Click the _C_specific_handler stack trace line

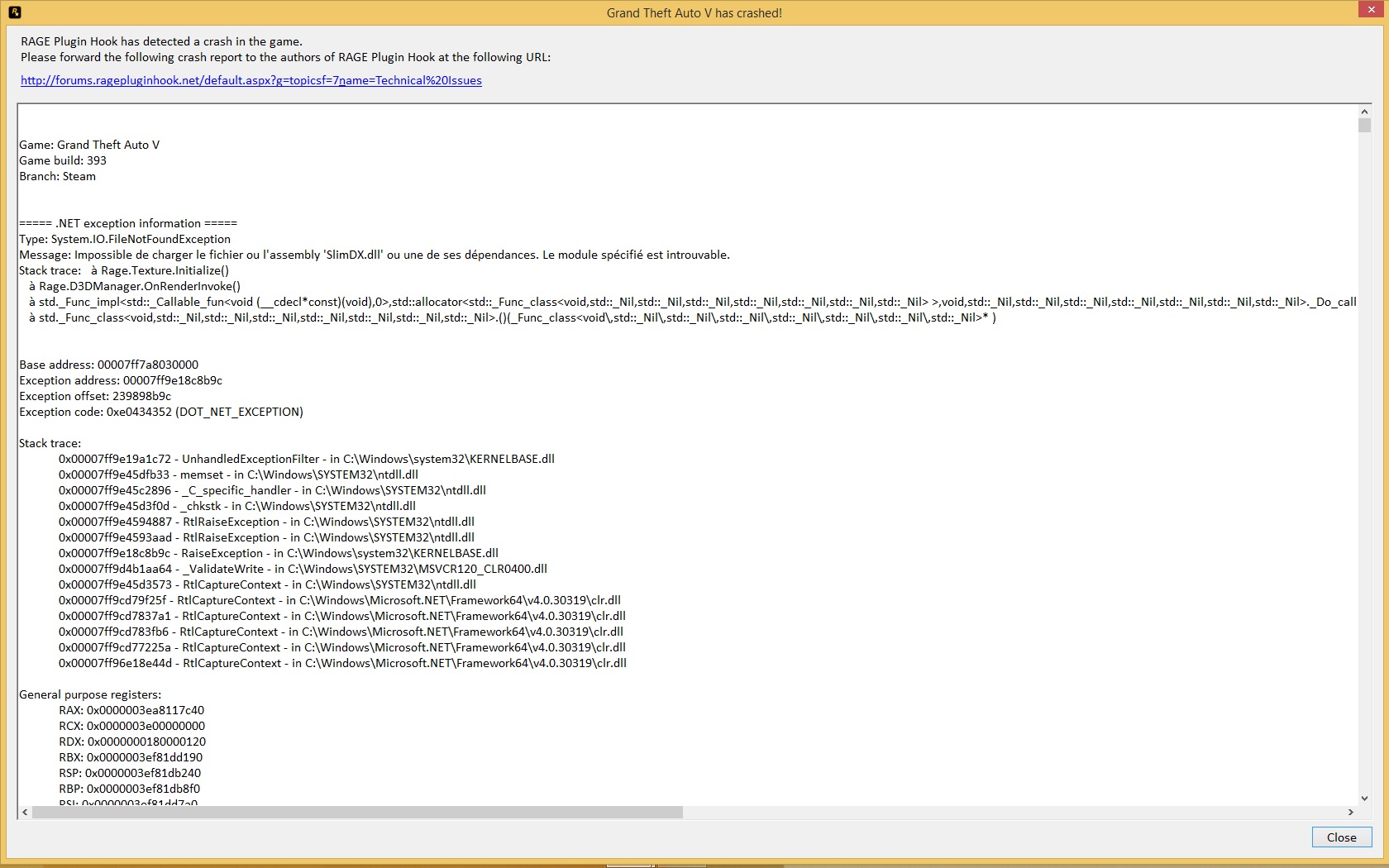tap(273, 490)
